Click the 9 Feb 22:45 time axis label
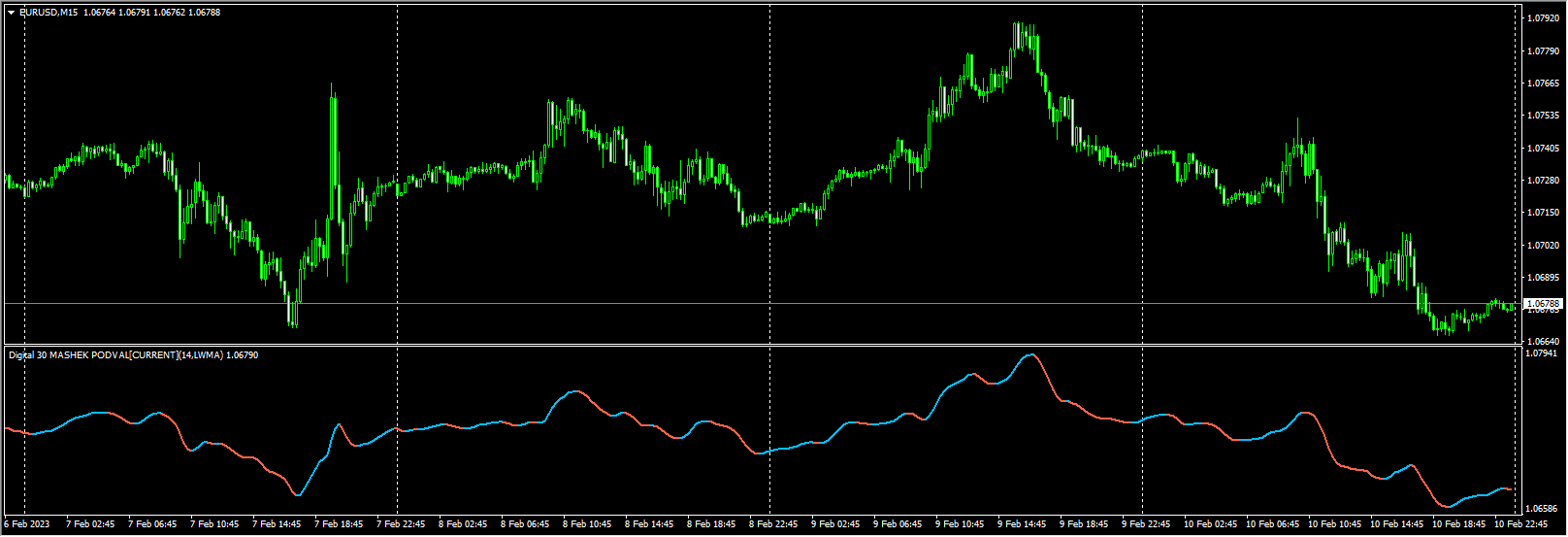The width and height of the screenshot is (1568, 537). pyautogui.click(x=1146, y=524)
